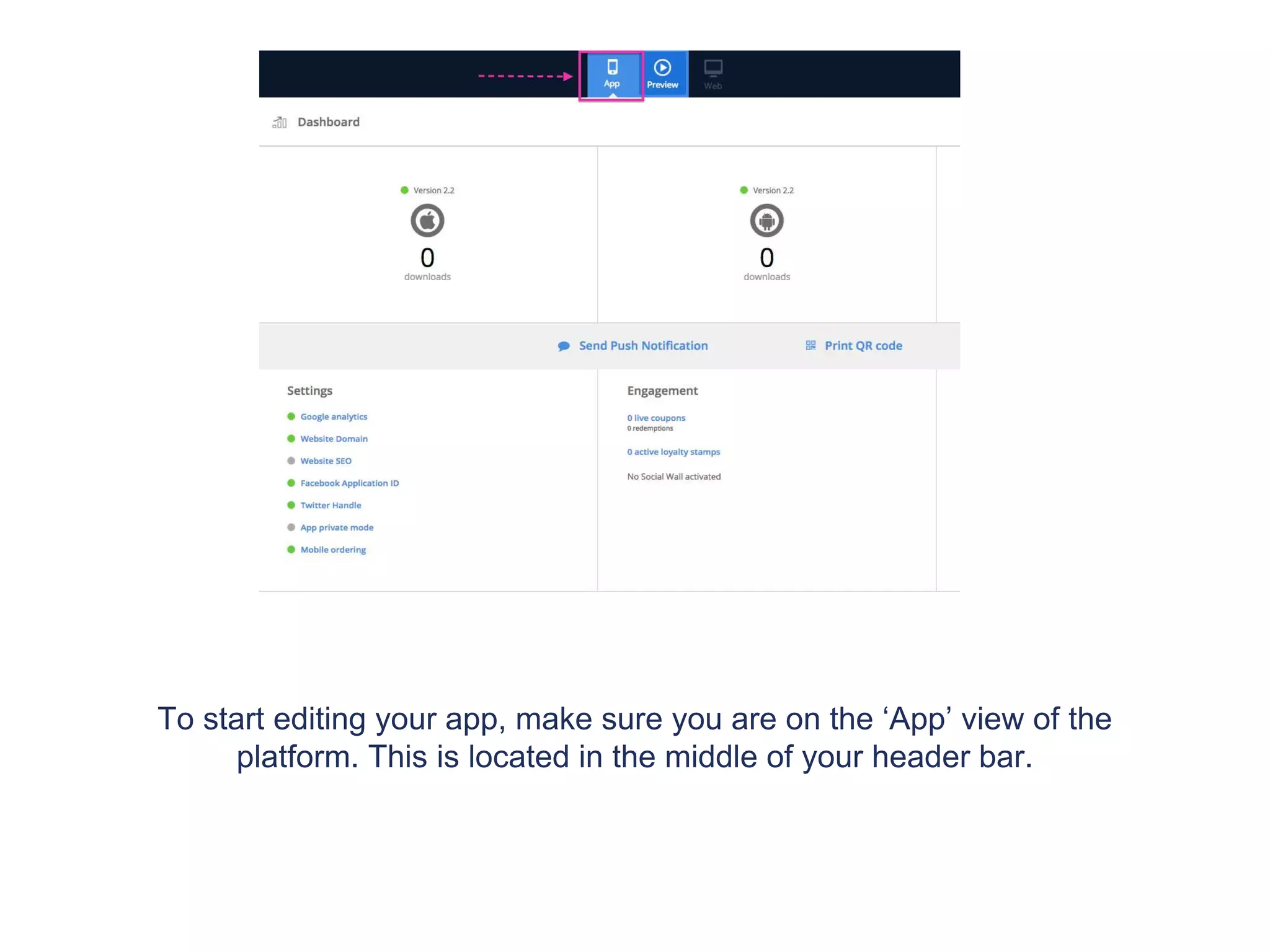
Task: Open the Print QR code link
Action: click(x=863, y=346)
